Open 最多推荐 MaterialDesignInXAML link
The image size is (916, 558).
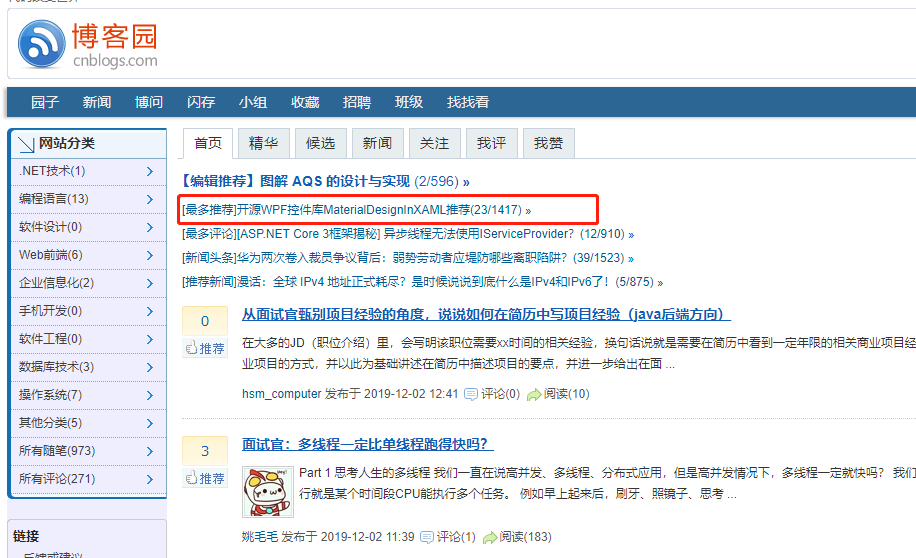356,210
